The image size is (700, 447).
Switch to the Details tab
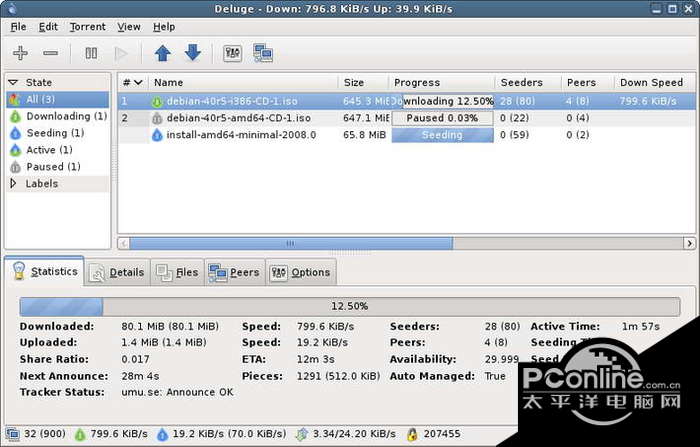click(117, 272)
